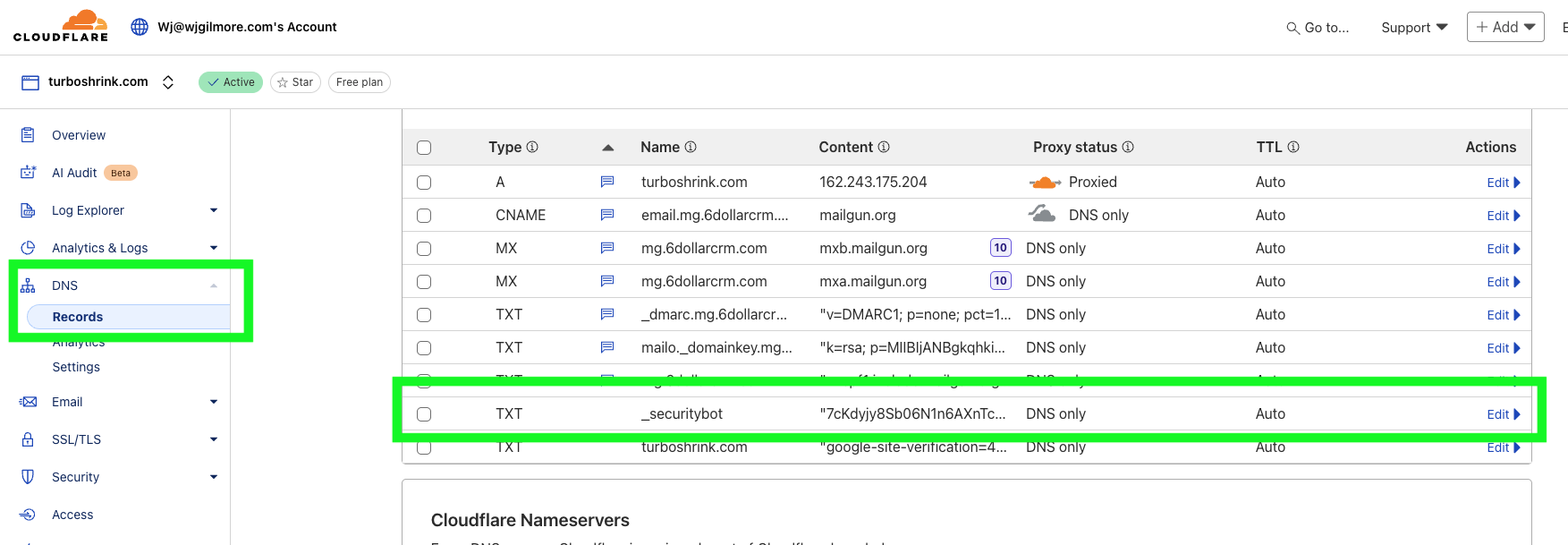Open the Go to search magnifier

(x=1293, y=28)
